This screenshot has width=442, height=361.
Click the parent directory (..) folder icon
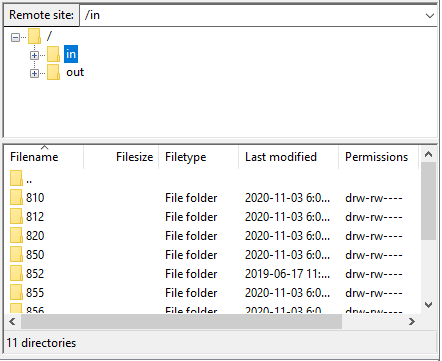pos(16,178)
